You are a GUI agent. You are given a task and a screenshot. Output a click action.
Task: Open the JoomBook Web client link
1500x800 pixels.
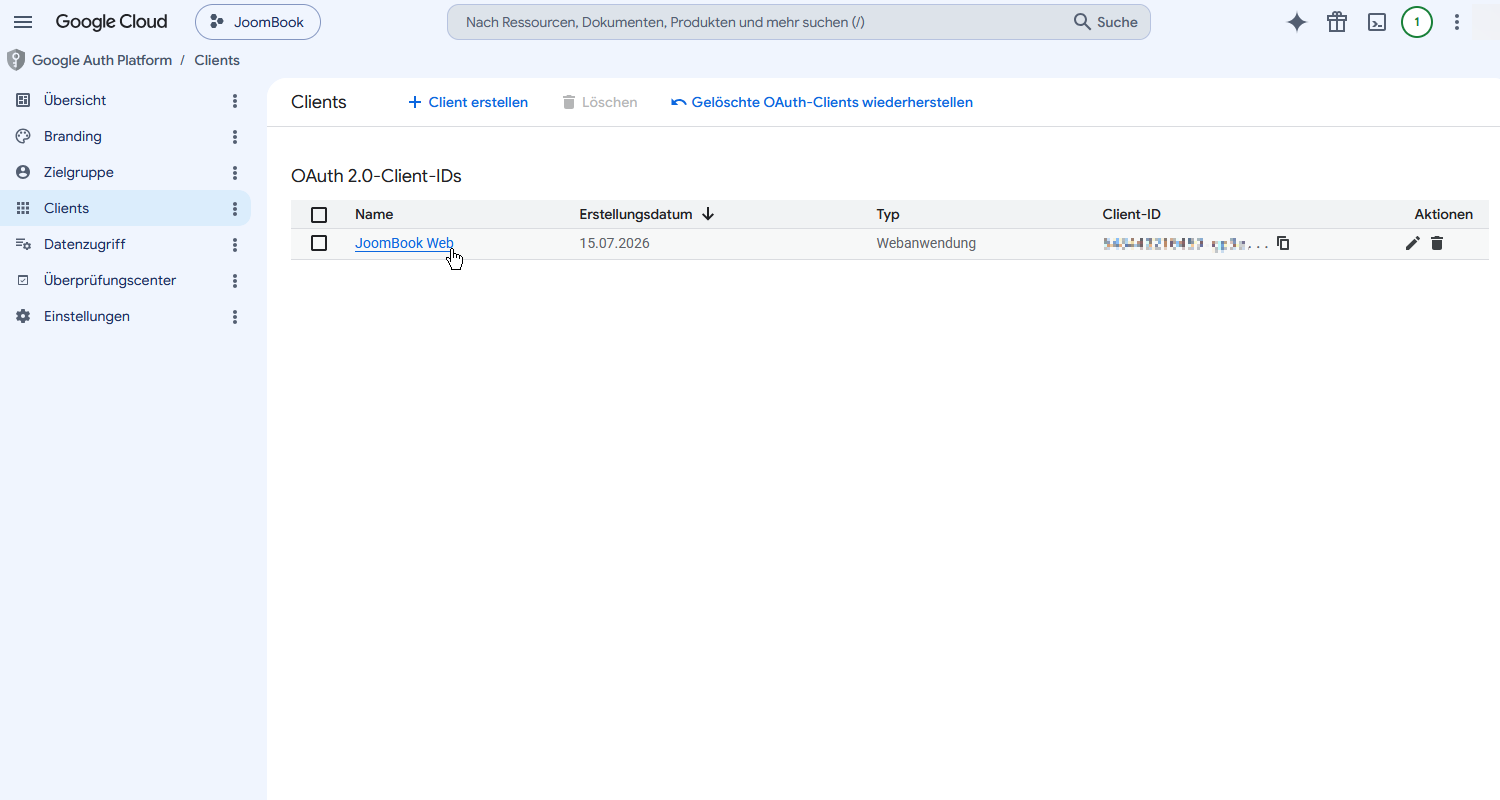pos(404,243)
